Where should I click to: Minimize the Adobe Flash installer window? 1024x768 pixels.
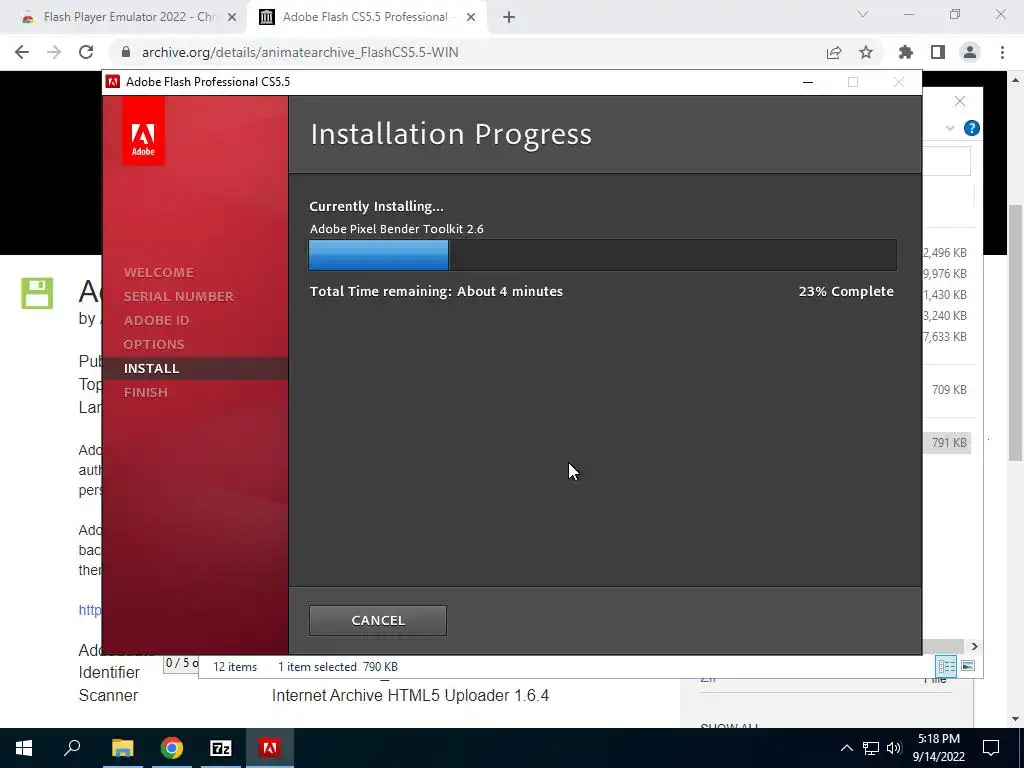coord(808,82)
